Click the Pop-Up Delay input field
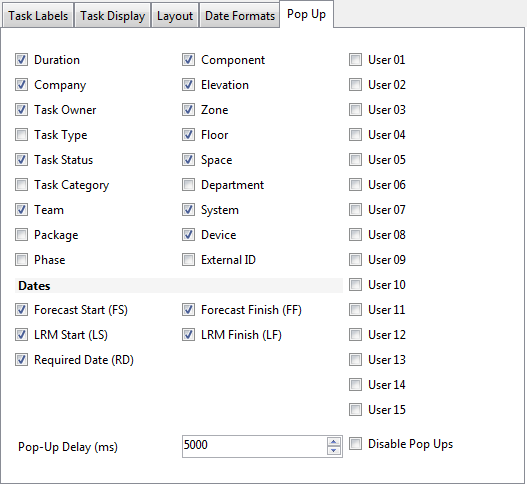This screenshot has height=485, width=527. 254,446
